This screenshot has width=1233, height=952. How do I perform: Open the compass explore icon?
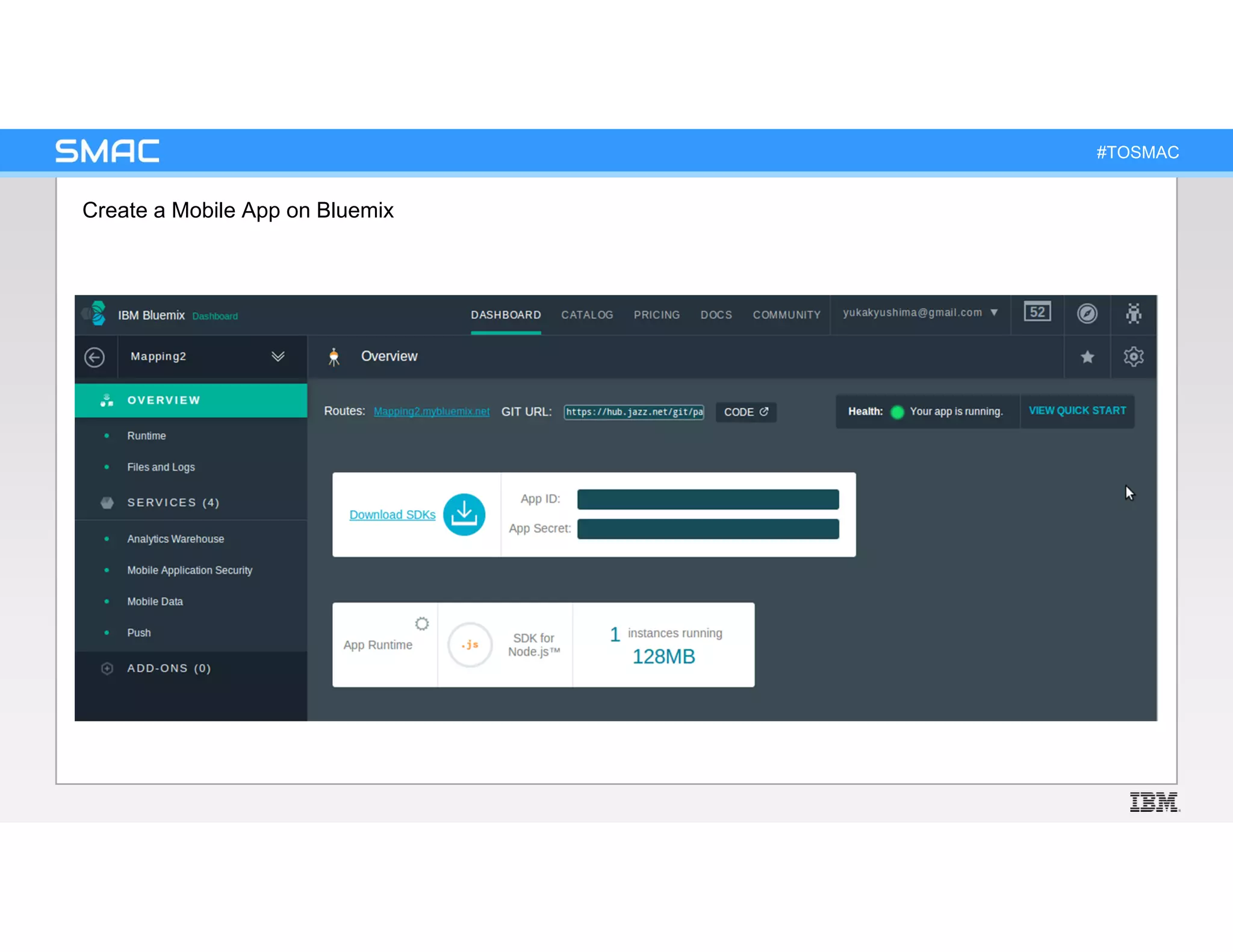(x=1087, y=314)
